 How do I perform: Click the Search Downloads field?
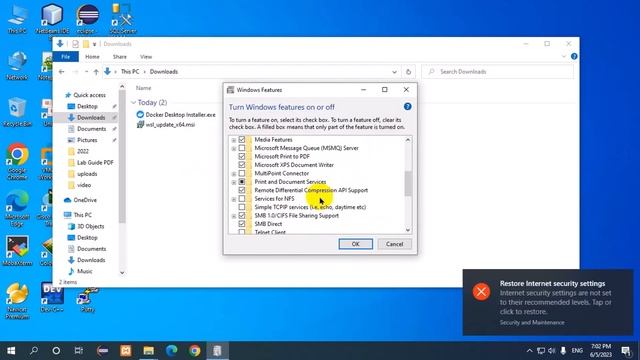497,72
